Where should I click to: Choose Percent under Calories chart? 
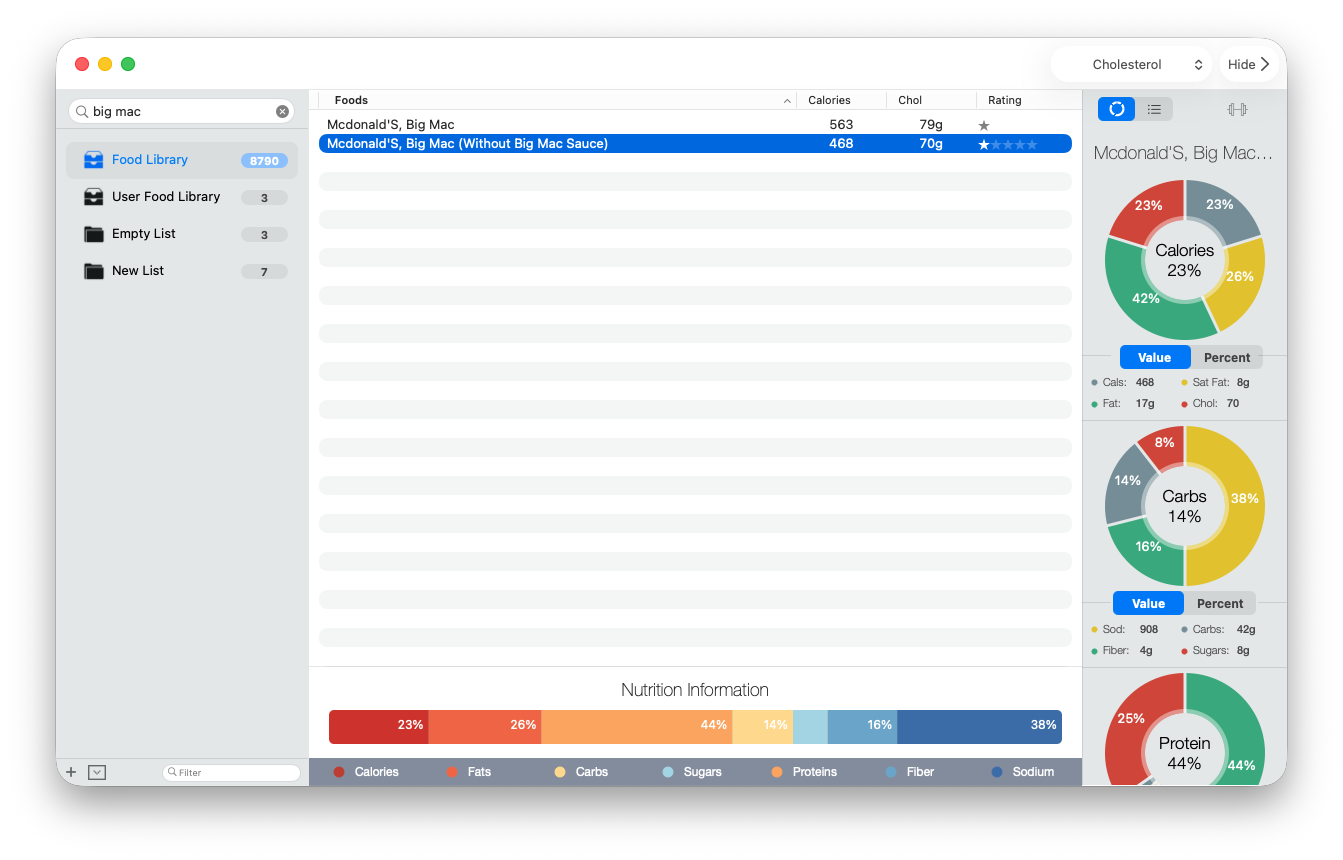(1227, 357)
